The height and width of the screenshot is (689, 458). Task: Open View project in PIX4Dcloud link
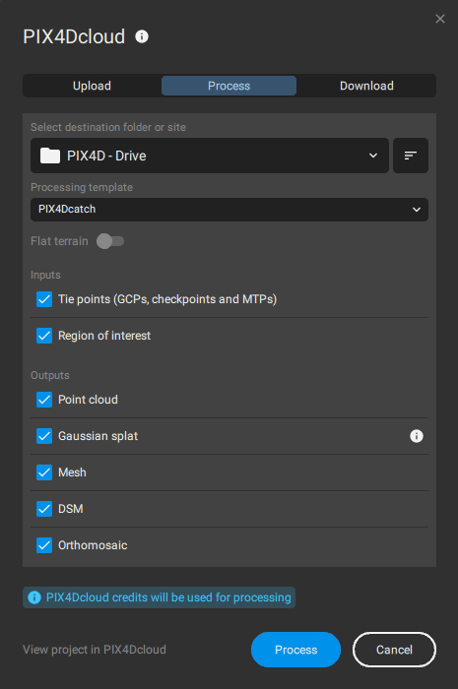95,649
